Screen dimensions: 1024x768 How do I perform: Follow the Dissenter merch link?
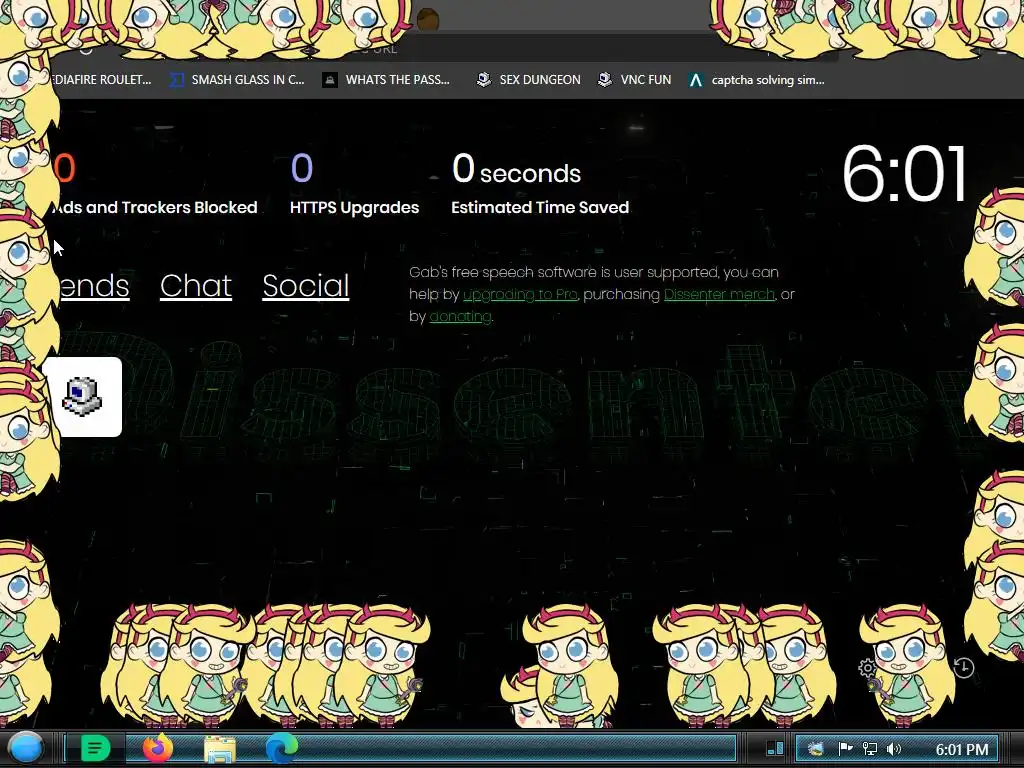[719, 295]
